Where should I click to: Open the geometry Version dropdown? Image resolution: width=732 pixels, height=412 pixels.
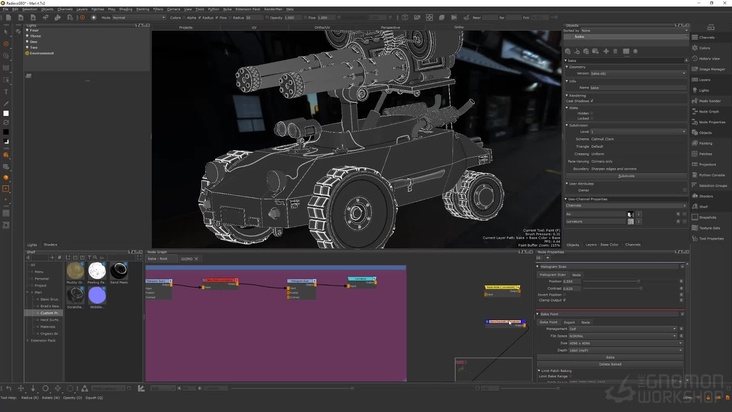[x=637, y=73]
